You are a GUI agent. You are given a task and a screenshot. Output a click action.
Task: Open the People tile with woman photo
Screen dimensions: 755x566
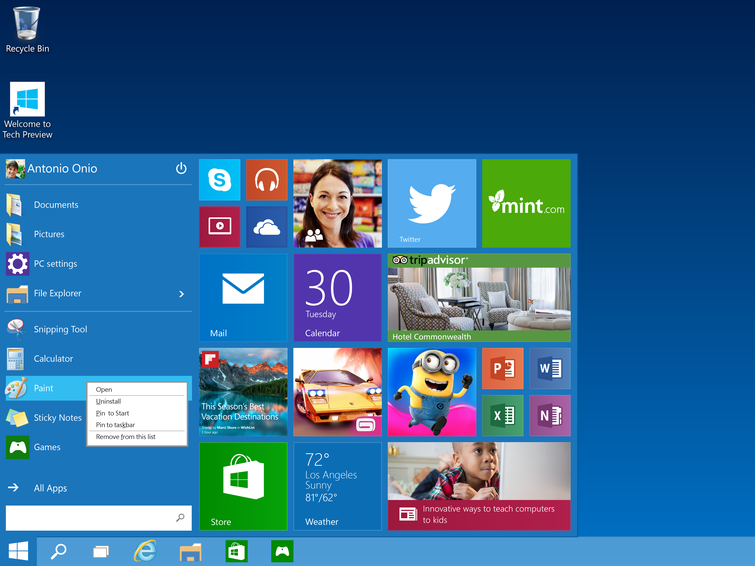338,203
